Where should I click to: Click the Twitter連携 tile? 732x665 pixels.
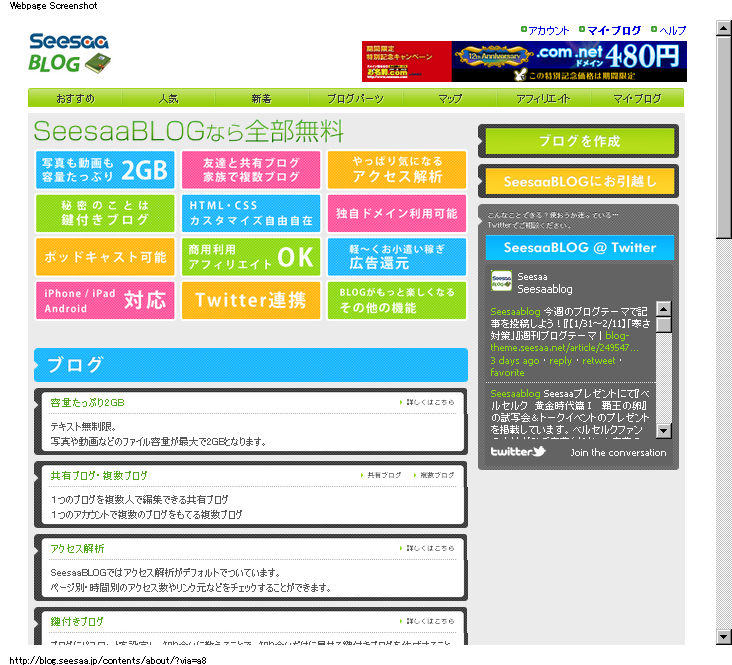point(251,300)
